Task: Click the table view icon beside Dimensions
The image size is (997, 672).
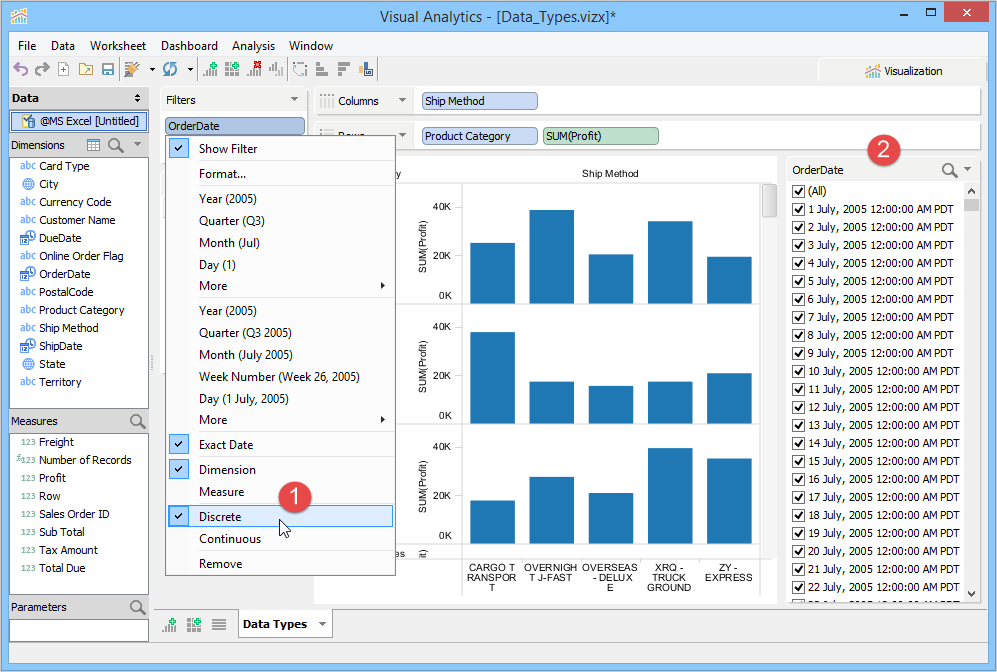Action: 94,145
